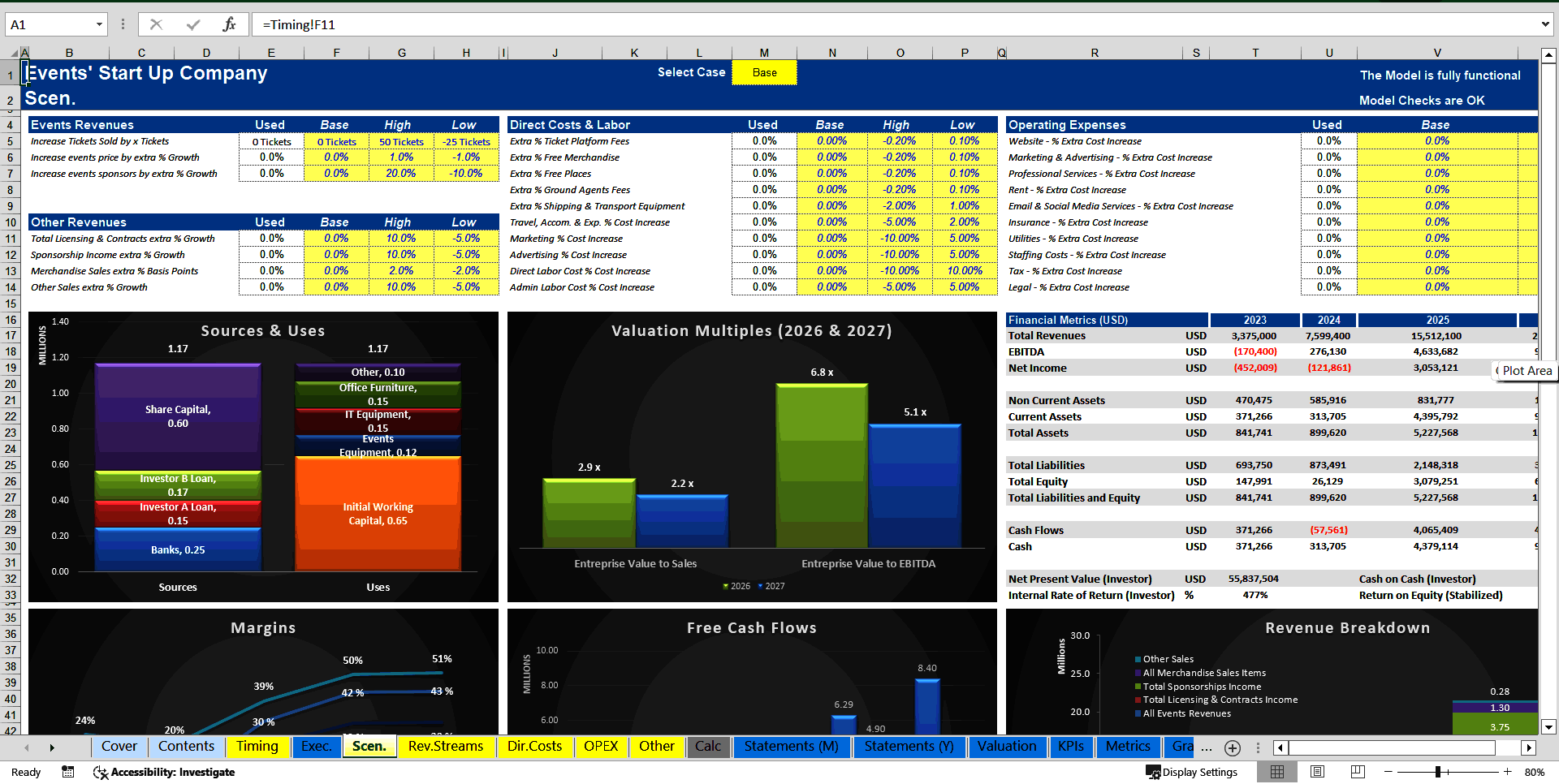This screenshot has width=1559, height=784.
Task: Click the Revenue Breakdown chart title
Action: pyautogui.click(x=1347, y=627)
